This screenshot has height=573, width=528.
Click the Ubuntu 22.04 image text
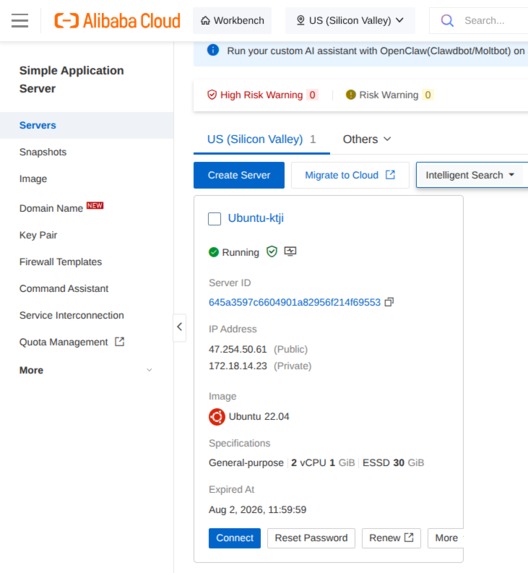259,417
